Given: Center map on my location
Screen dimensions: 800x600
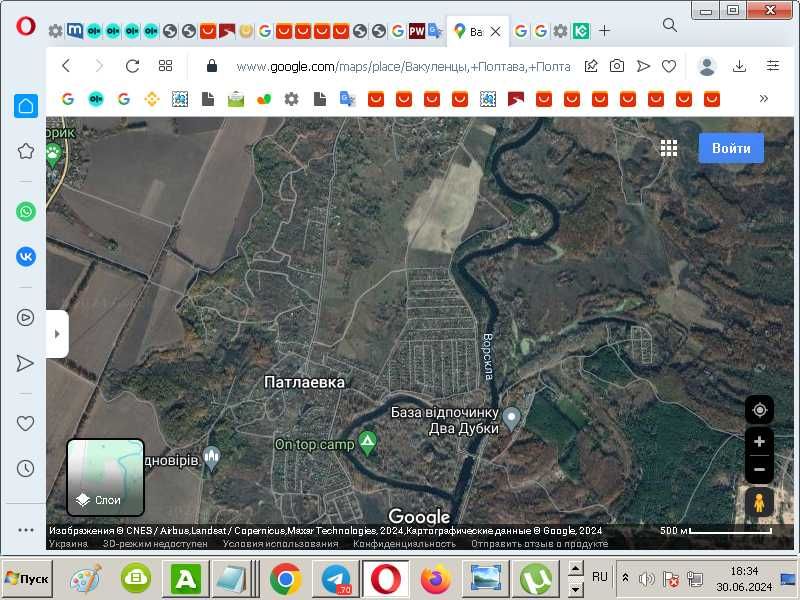Looking at the screenshot, I should pos(759,410).
